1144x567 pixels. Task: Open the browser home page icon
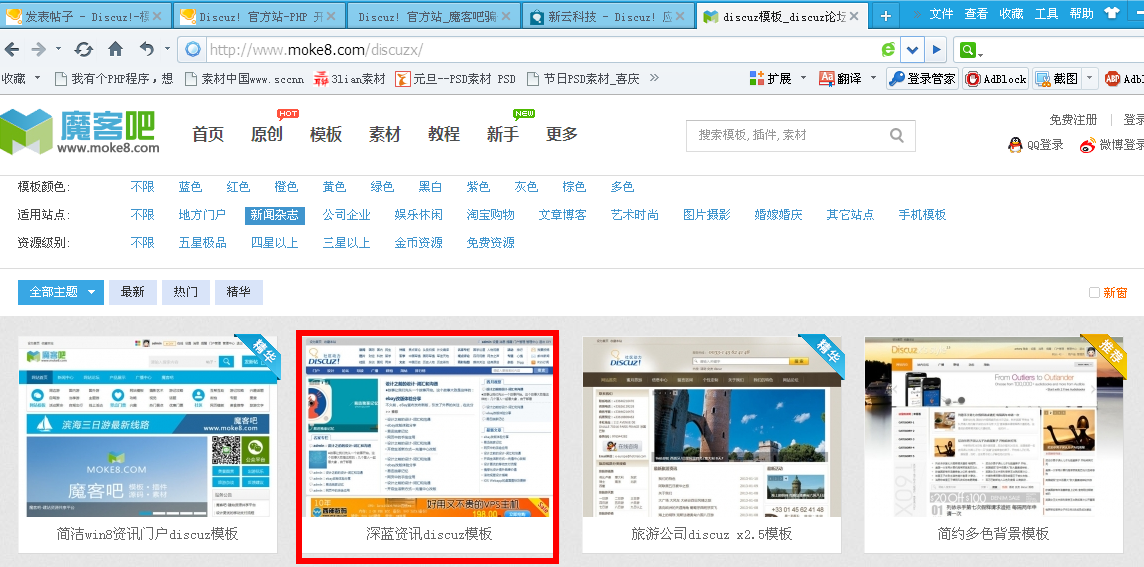click(115, 49)
